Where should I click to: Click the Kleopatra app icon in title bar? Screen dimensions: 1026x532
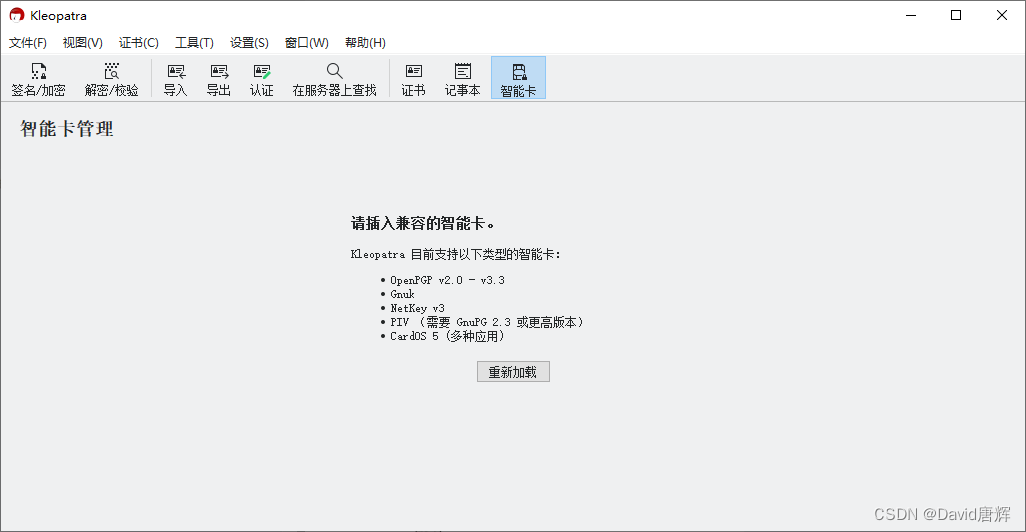point(16,15)
